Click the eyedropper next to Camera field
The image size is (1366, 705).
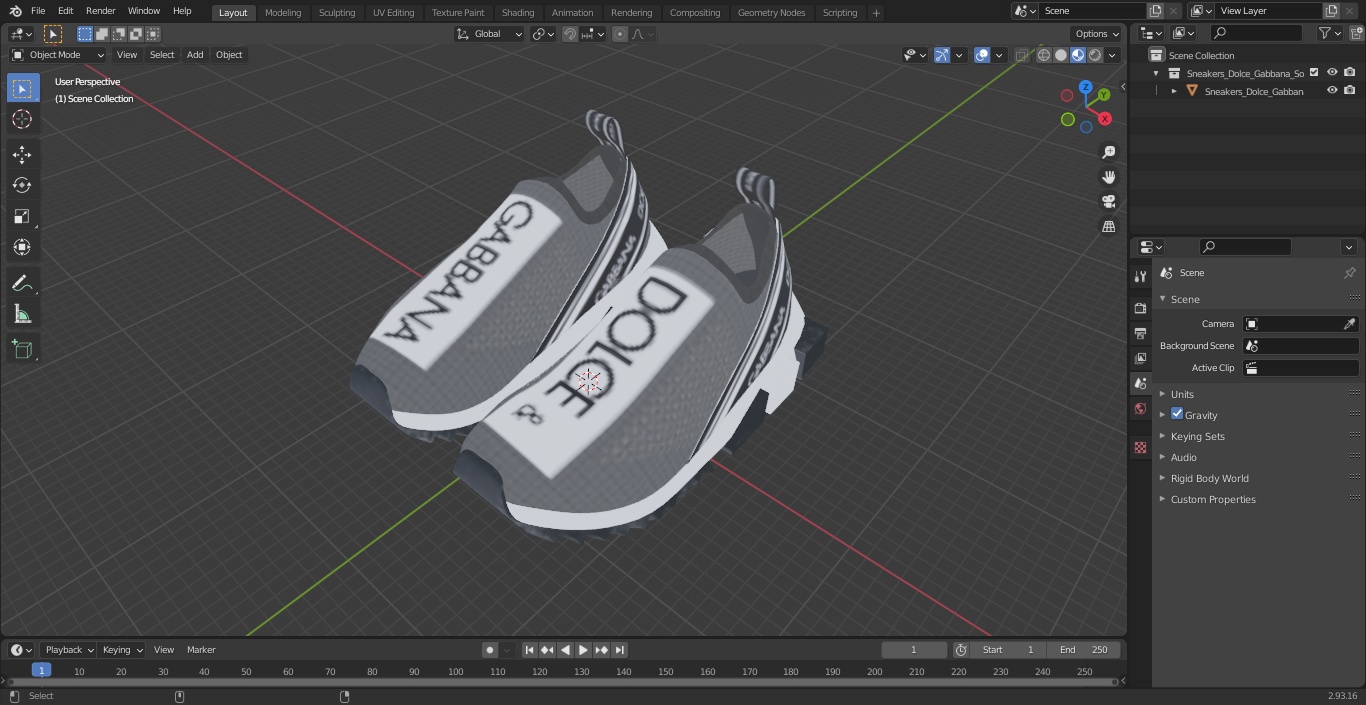(x=1349, y=324)
